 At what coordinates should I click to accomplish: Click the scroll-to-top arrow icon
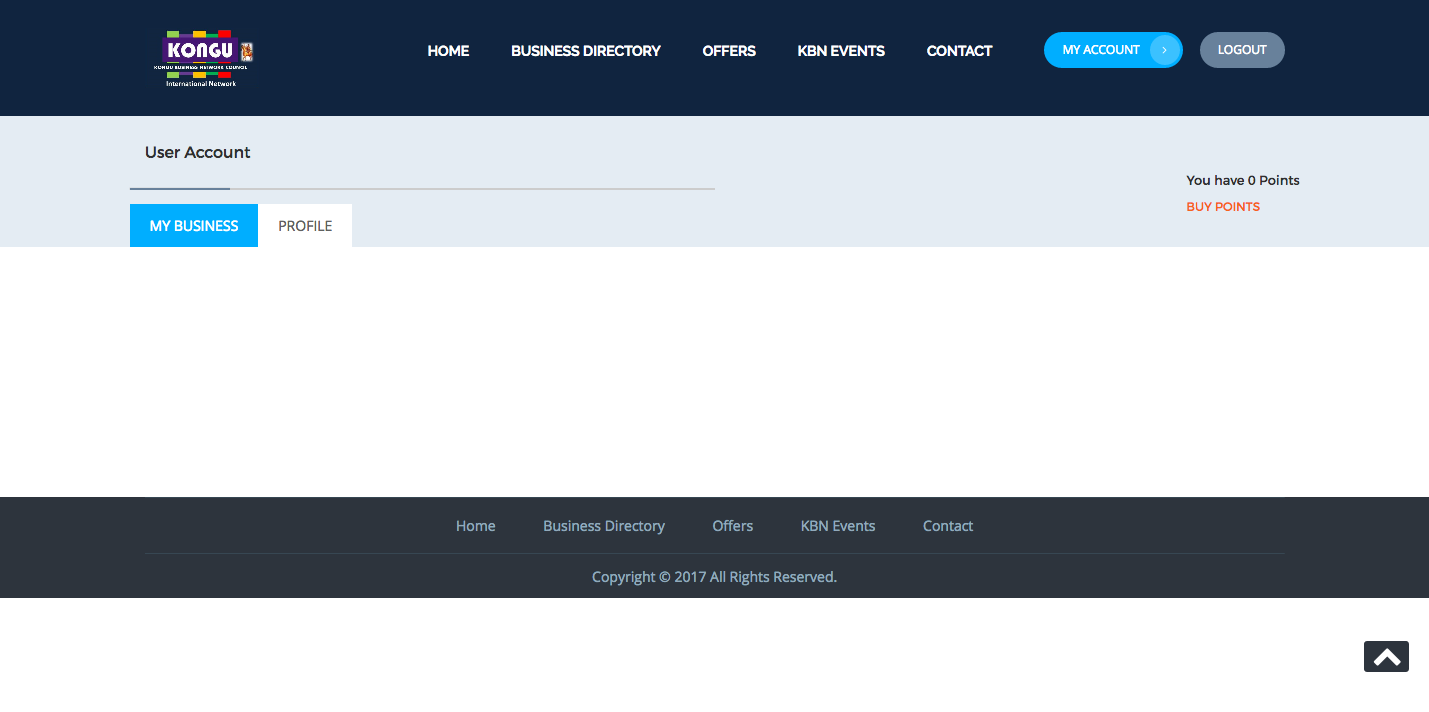(1386, 656)
